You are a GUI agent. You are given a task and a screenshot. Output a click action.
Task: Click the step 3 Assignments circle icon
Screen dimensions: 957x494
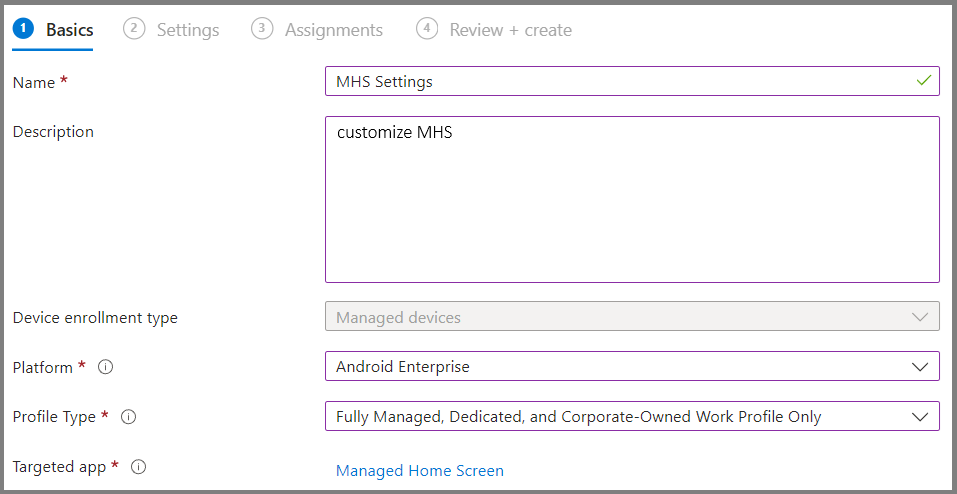point(262,29)
